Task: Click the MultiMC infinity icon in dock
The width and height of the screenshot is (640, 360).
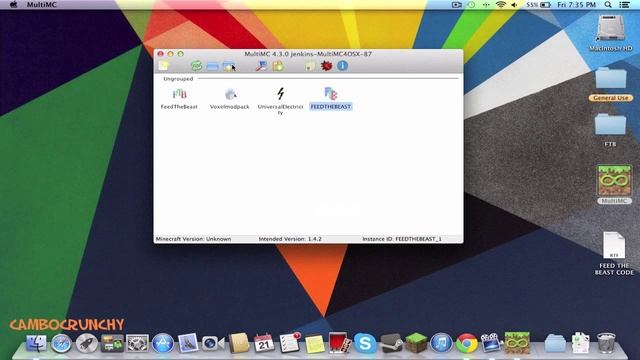Action: pyautogui.click(x=517, y=343)
